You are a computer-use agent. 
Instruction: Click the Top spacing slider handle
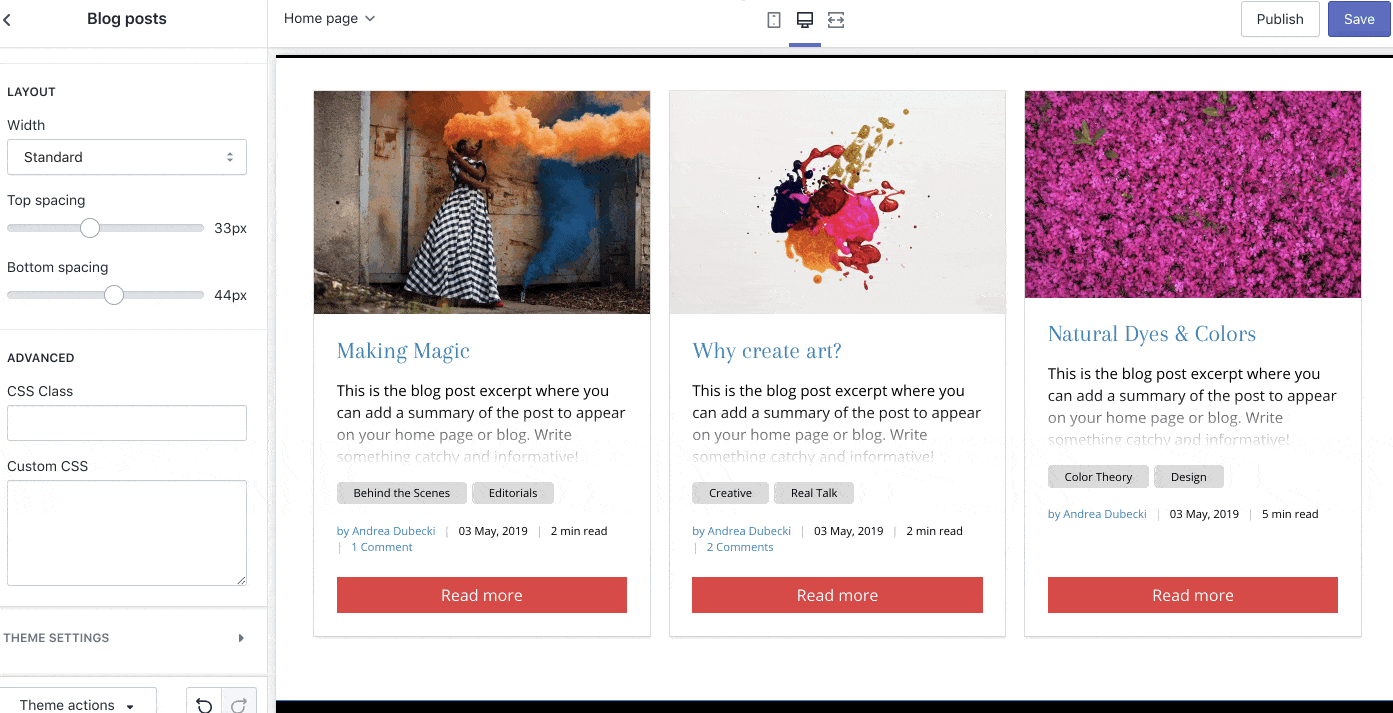pos(90,228)
